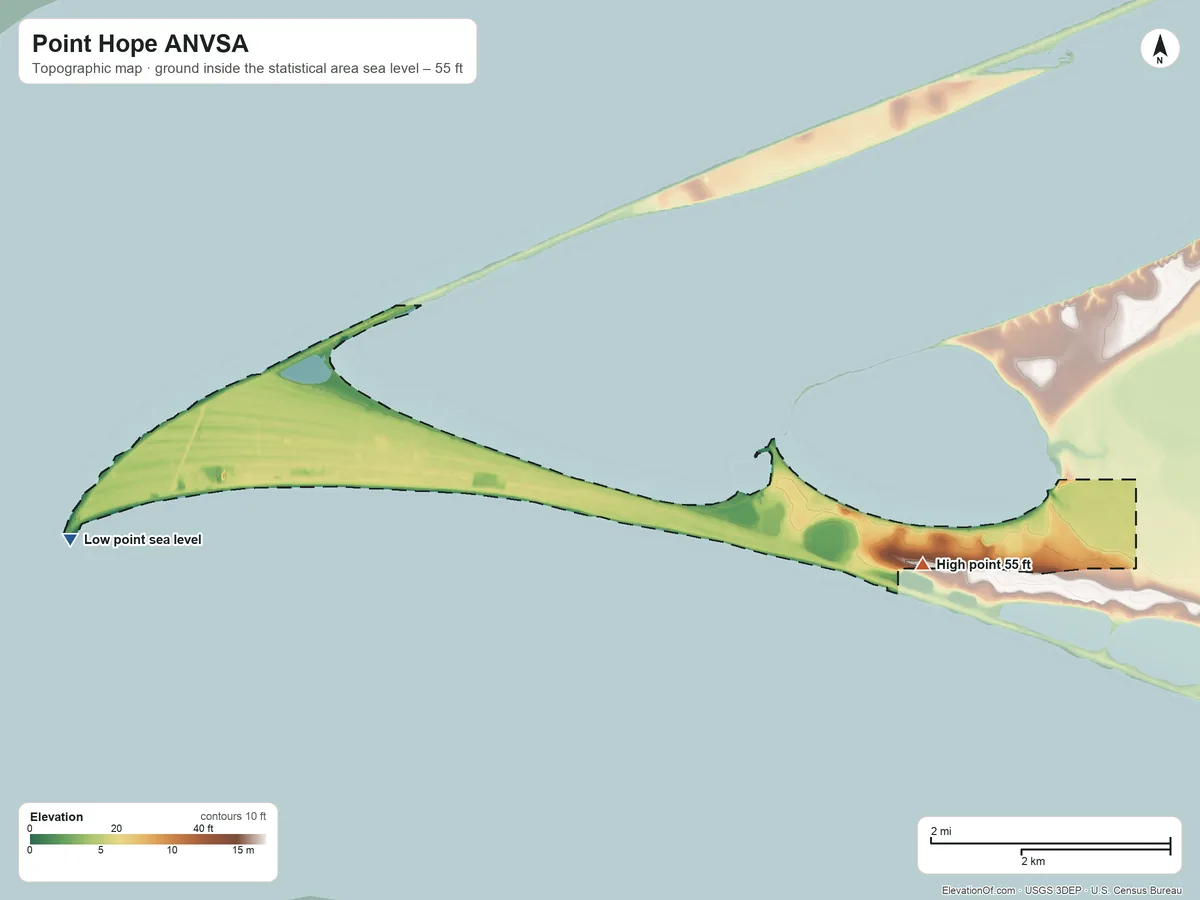Click the topographic map subtitle text
Viewport: 1200px width, 900px height.
coord(247,70)
